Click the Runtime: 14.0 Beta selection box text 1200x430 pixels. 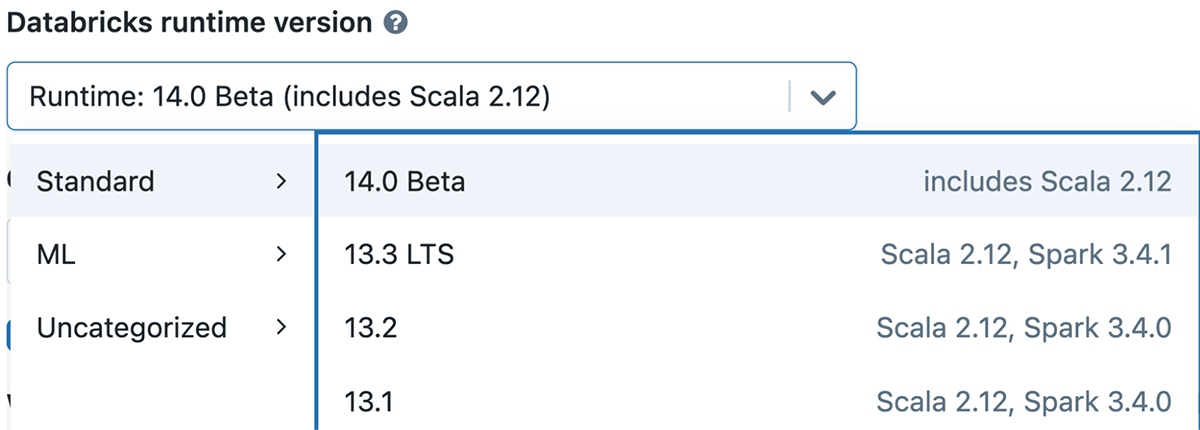(289, 97)
